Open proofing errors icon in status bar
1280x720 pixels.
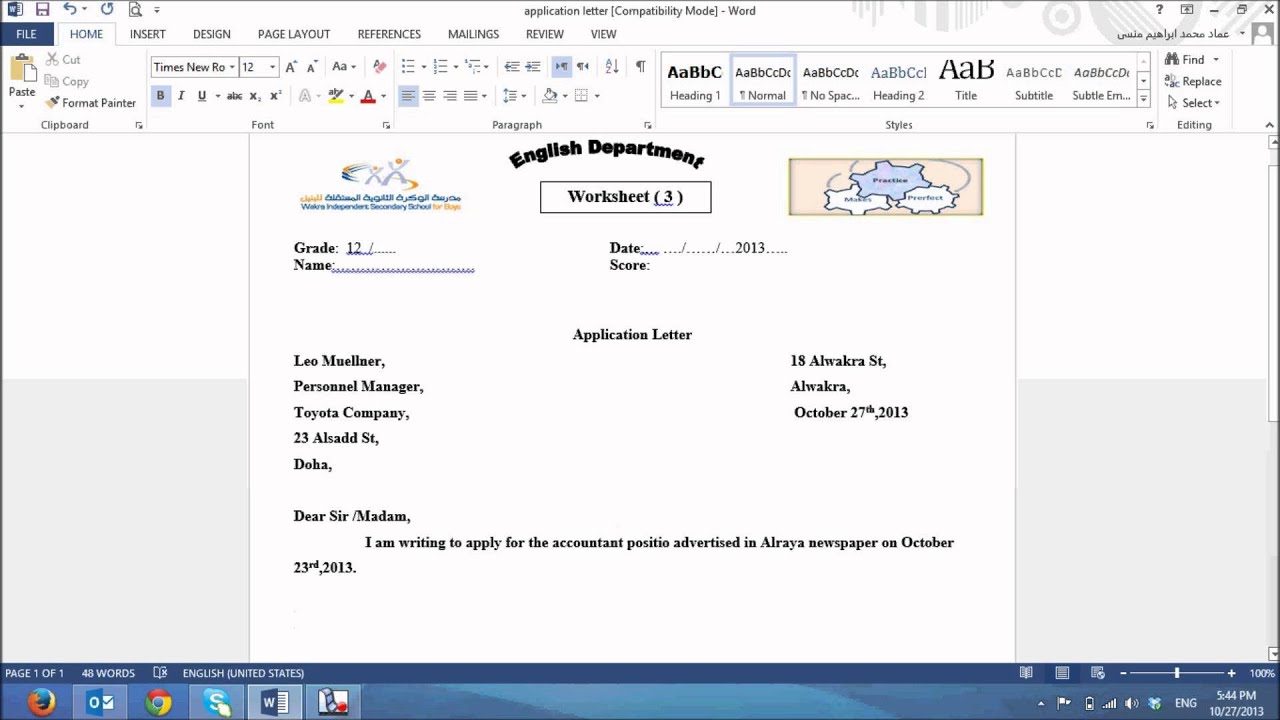(x=160, y=673)
